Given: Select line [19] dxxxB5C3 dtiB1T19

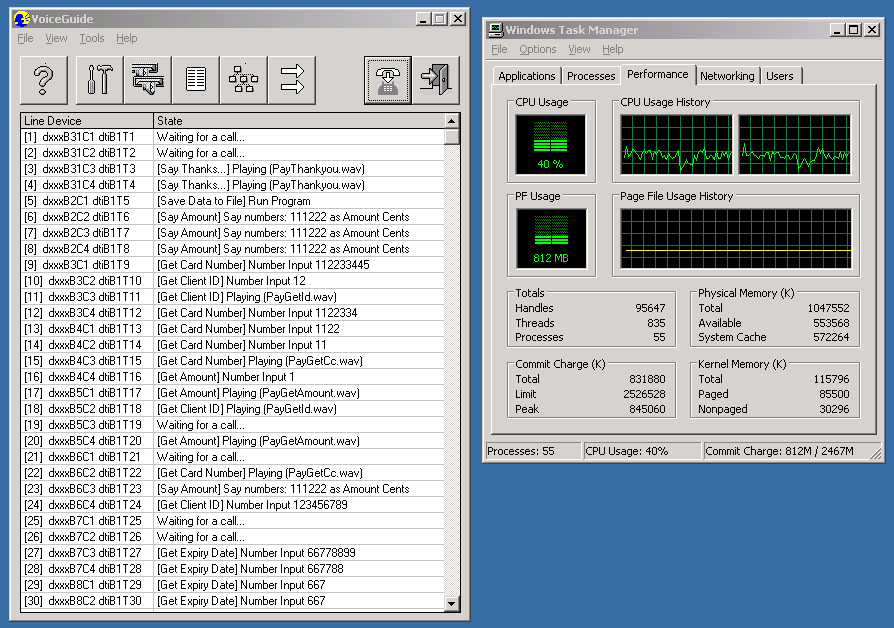Looking at the screenshot, I should click(x=233, y=425).
